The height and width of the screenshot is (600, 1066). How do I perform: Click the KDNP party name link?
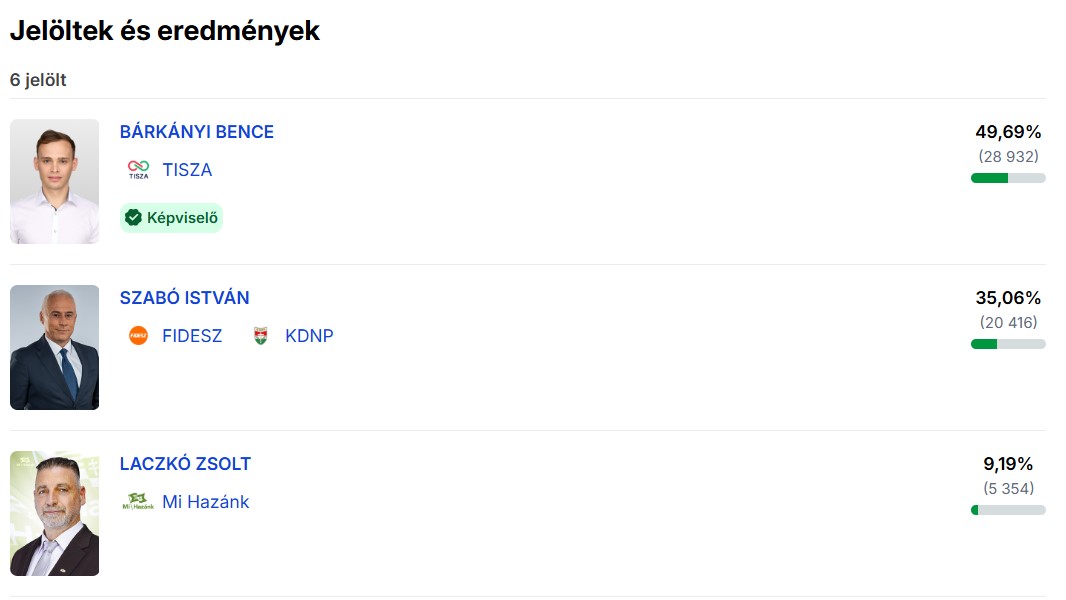[x=309, y=336]
